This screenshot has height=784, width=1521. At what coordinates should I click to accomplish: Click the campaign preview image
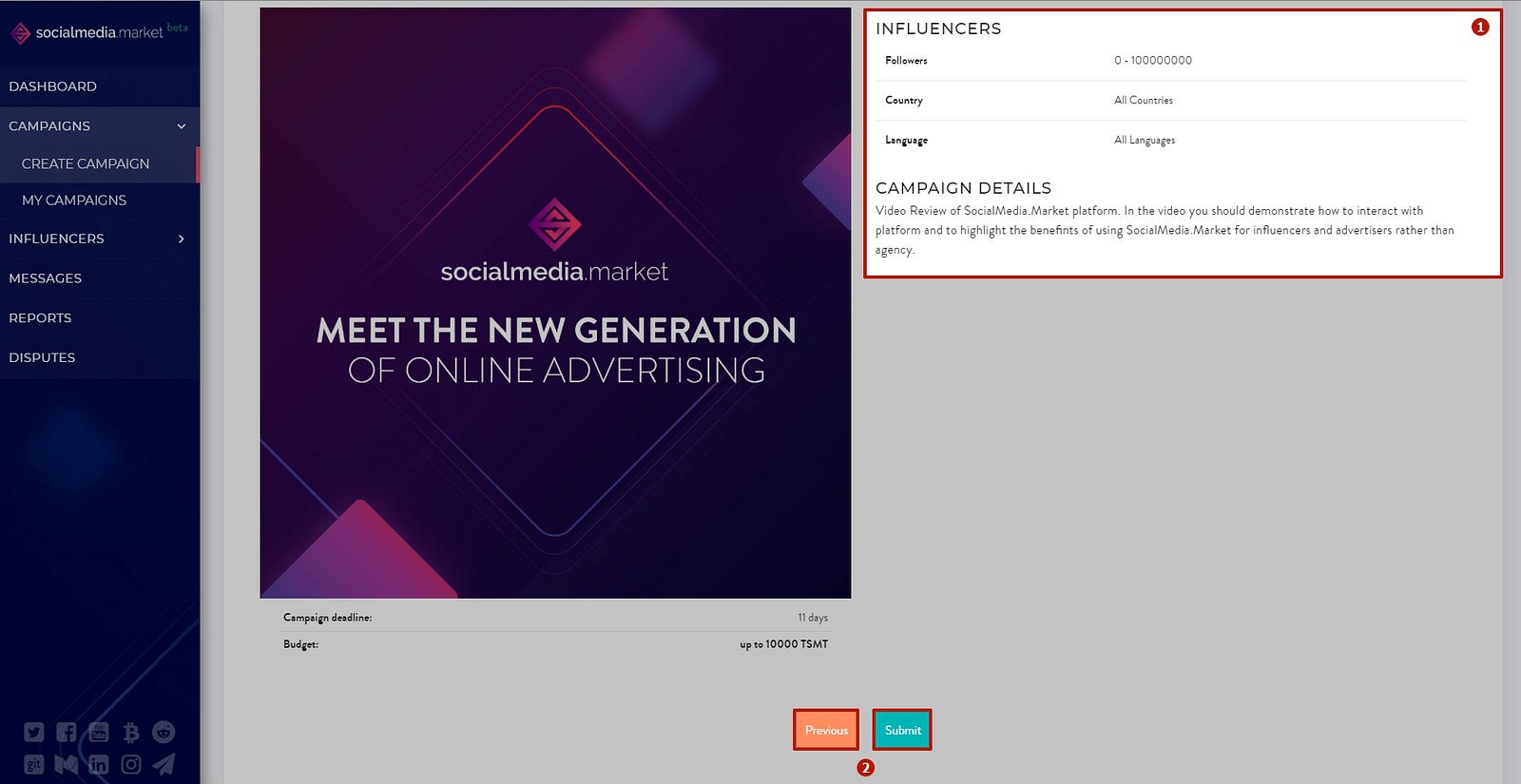[555, 303]
